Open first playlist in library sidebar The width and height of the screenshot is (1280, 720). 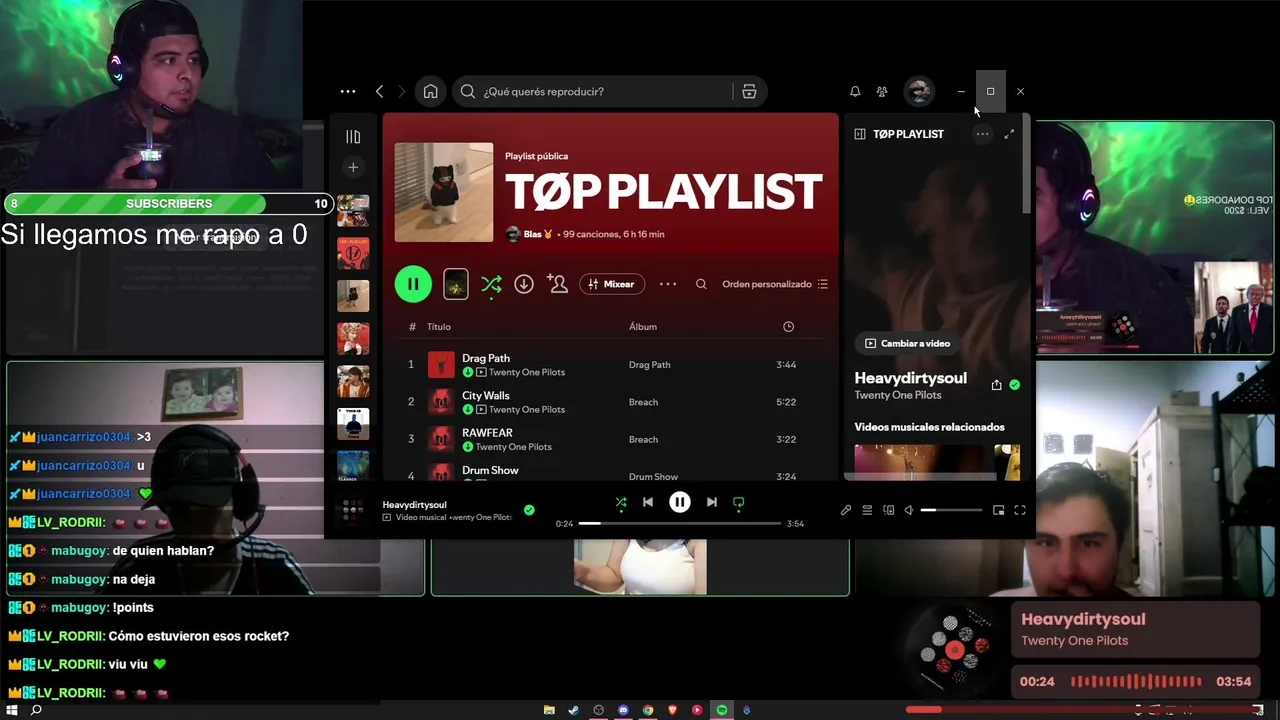point(353,211)
